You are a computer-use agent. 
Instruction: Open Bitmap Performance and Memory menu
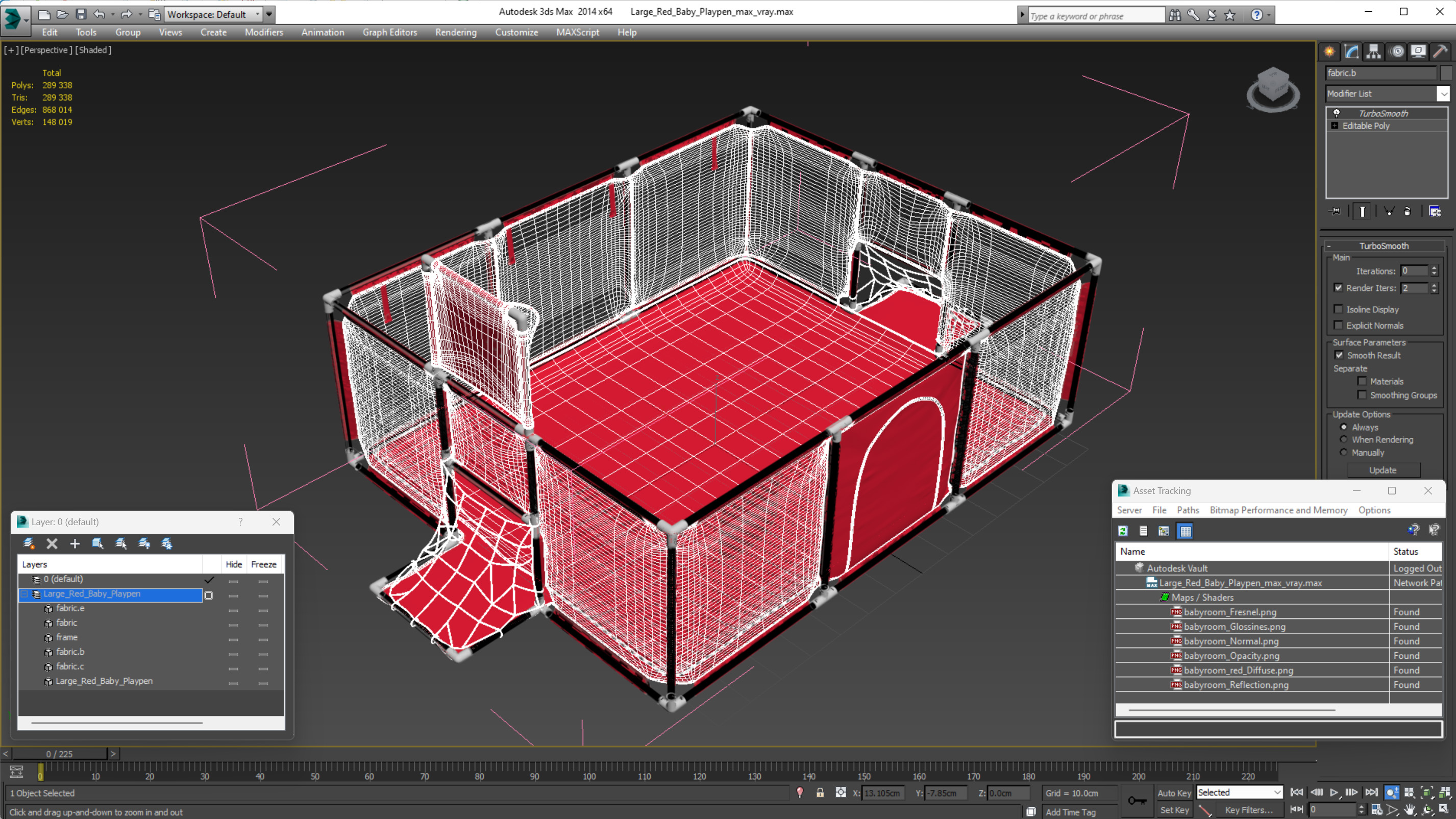(x=1278, y=510)
